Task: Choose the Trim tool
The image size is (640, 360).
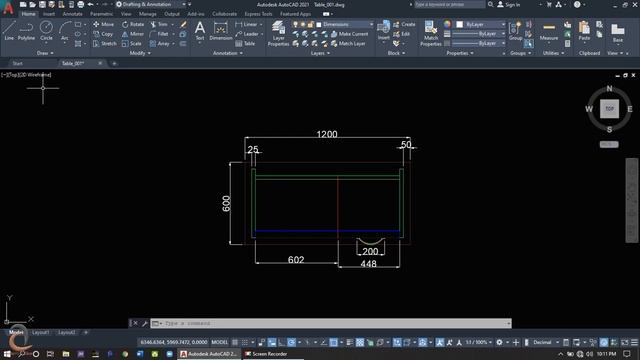Action: click(159, 24)
